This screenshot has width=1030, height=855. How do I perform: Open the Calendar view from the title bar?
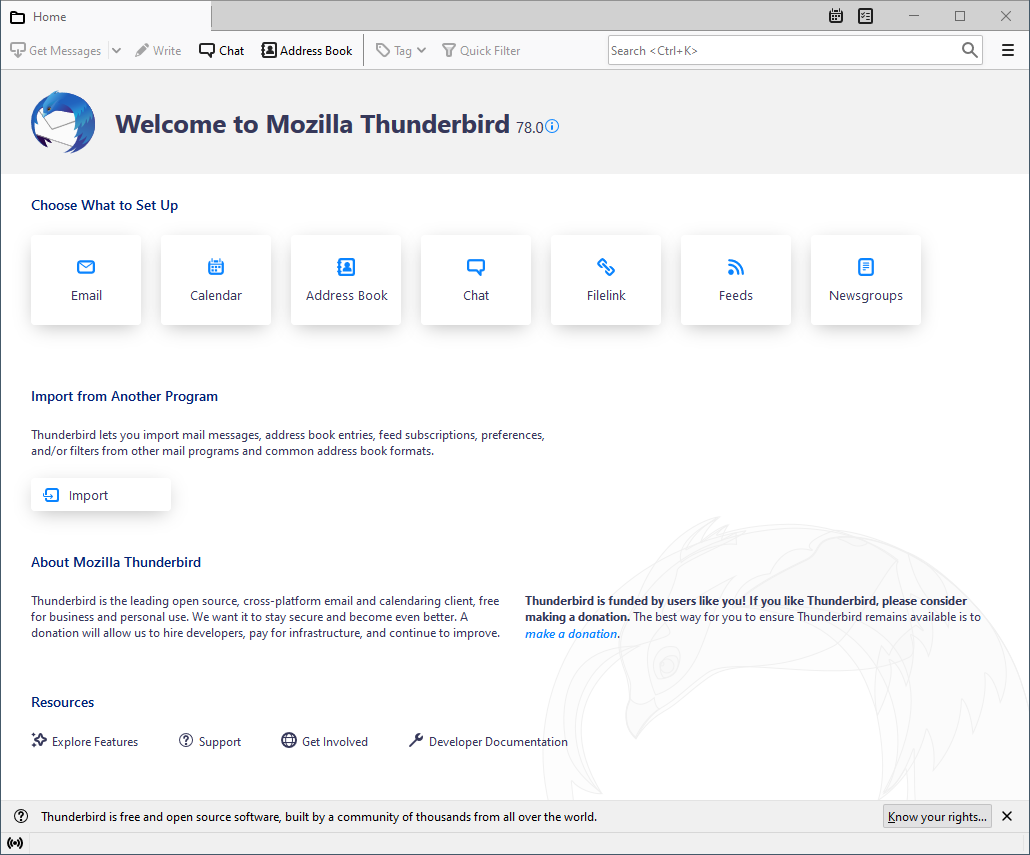point(835,16)
